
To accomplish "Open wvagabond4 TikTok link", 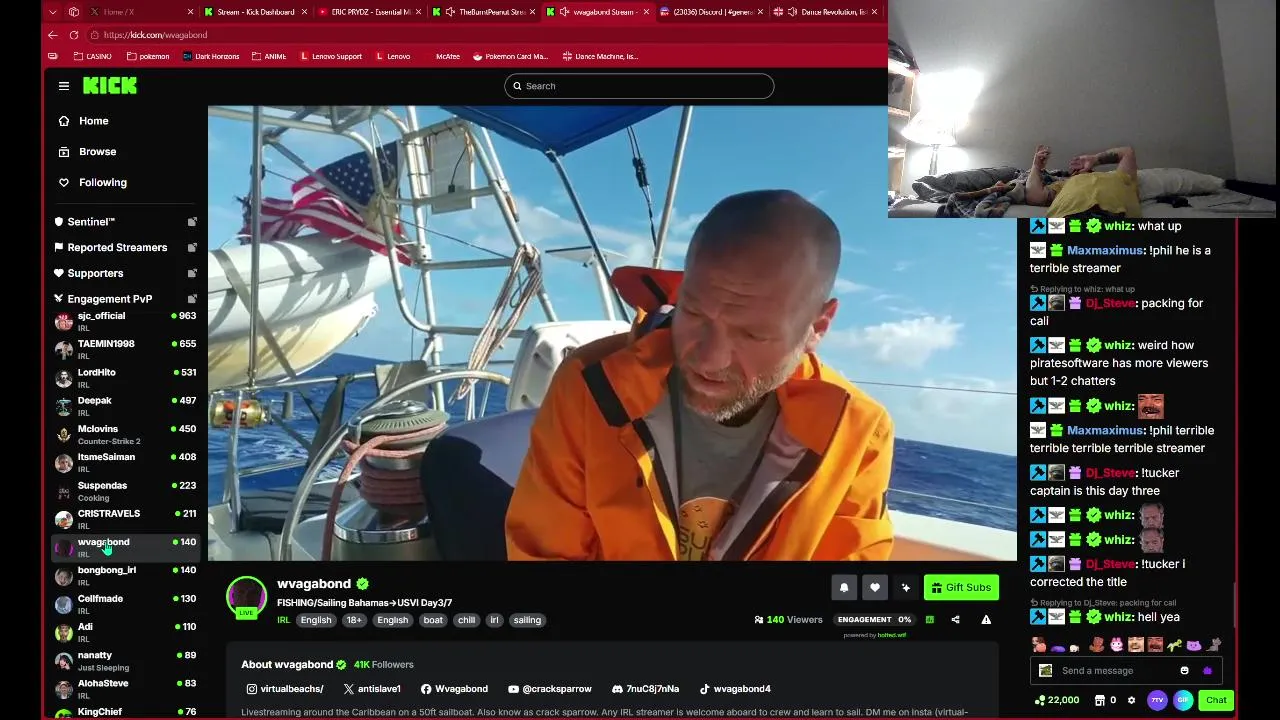I will coord(735,689).
